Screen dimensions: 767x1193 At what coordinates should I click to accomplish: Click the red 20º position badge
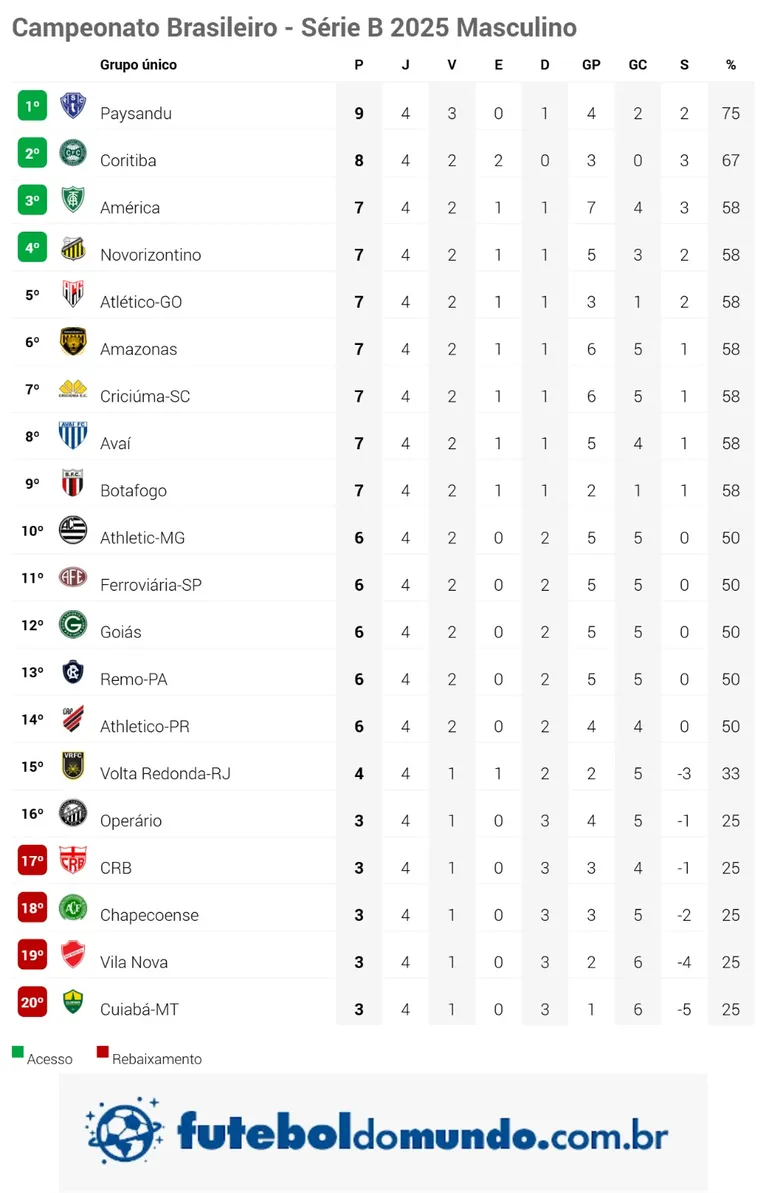[x=32, y=1002]
